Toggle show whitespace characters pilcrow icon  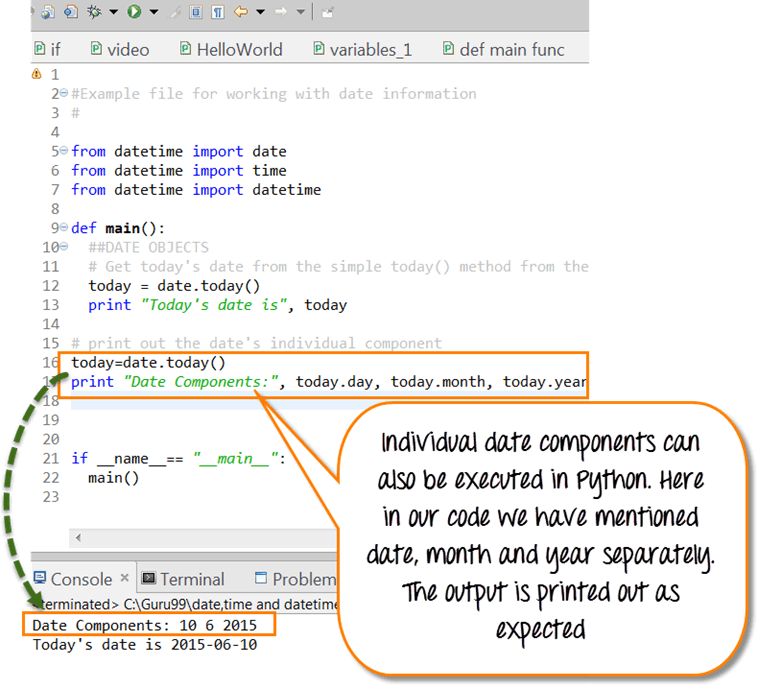point(218,12)
